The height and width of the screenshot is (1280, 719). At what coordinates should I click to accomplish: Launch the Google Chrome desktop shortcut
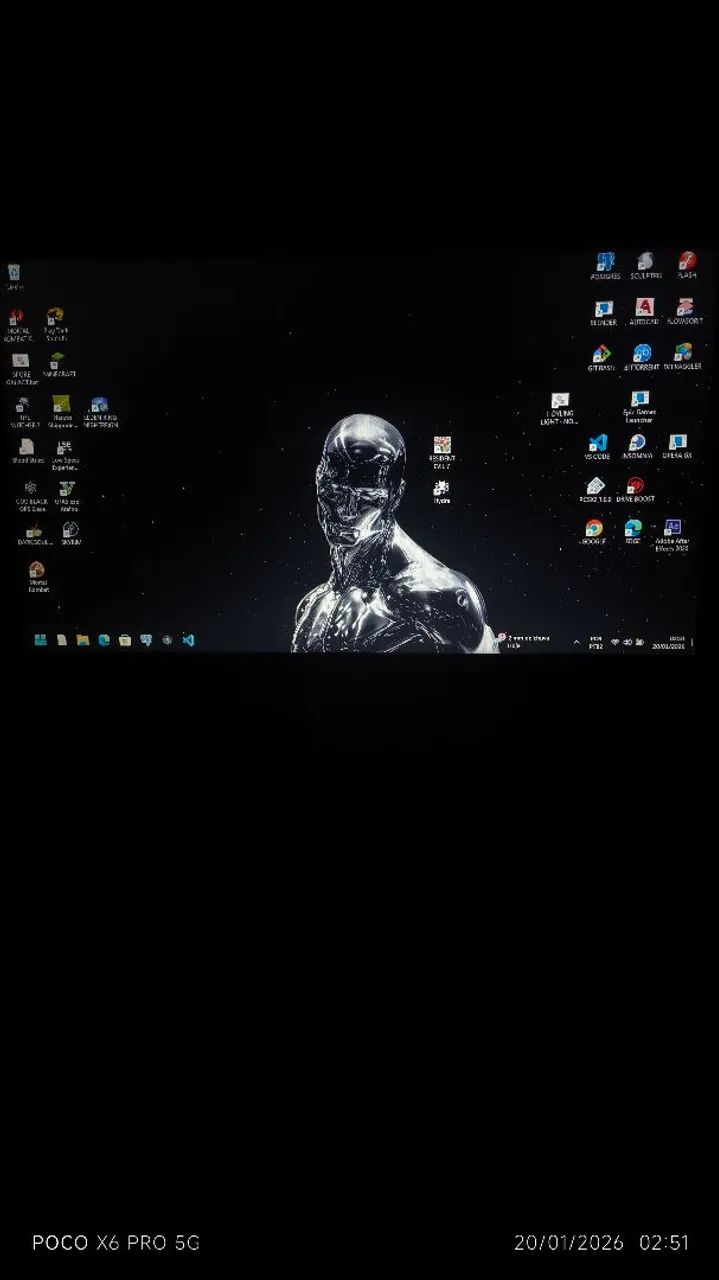(x=594, y=528)
